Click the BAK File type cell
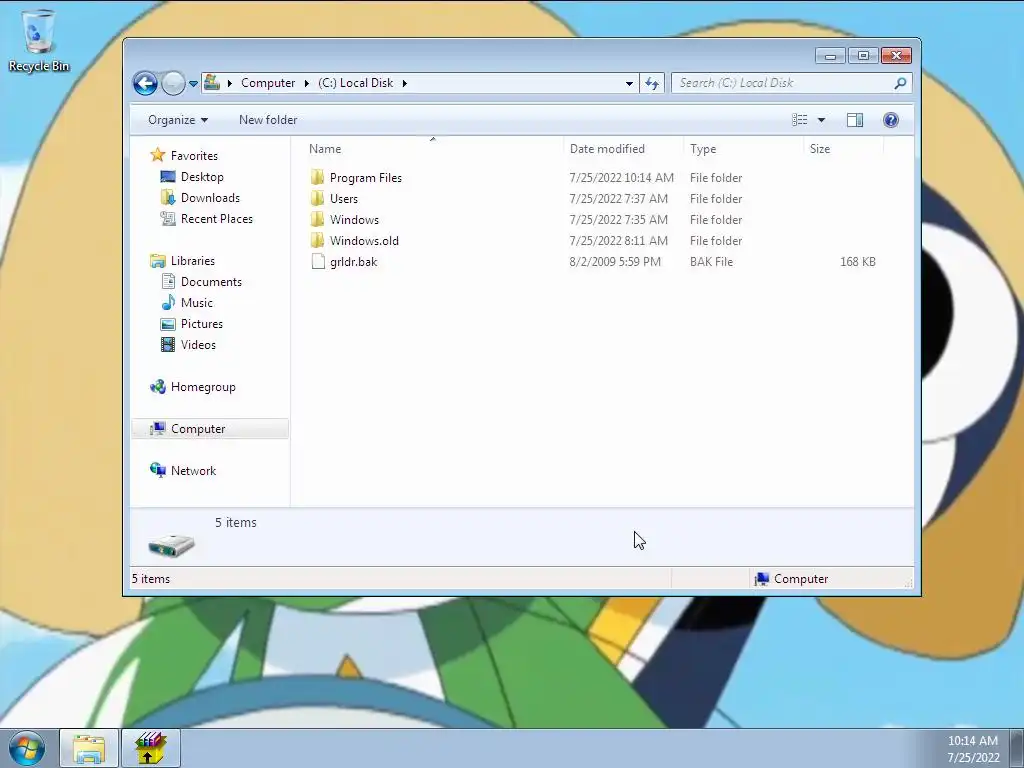The width and height of the screenshot is (1024, 768). click(711, 261)
